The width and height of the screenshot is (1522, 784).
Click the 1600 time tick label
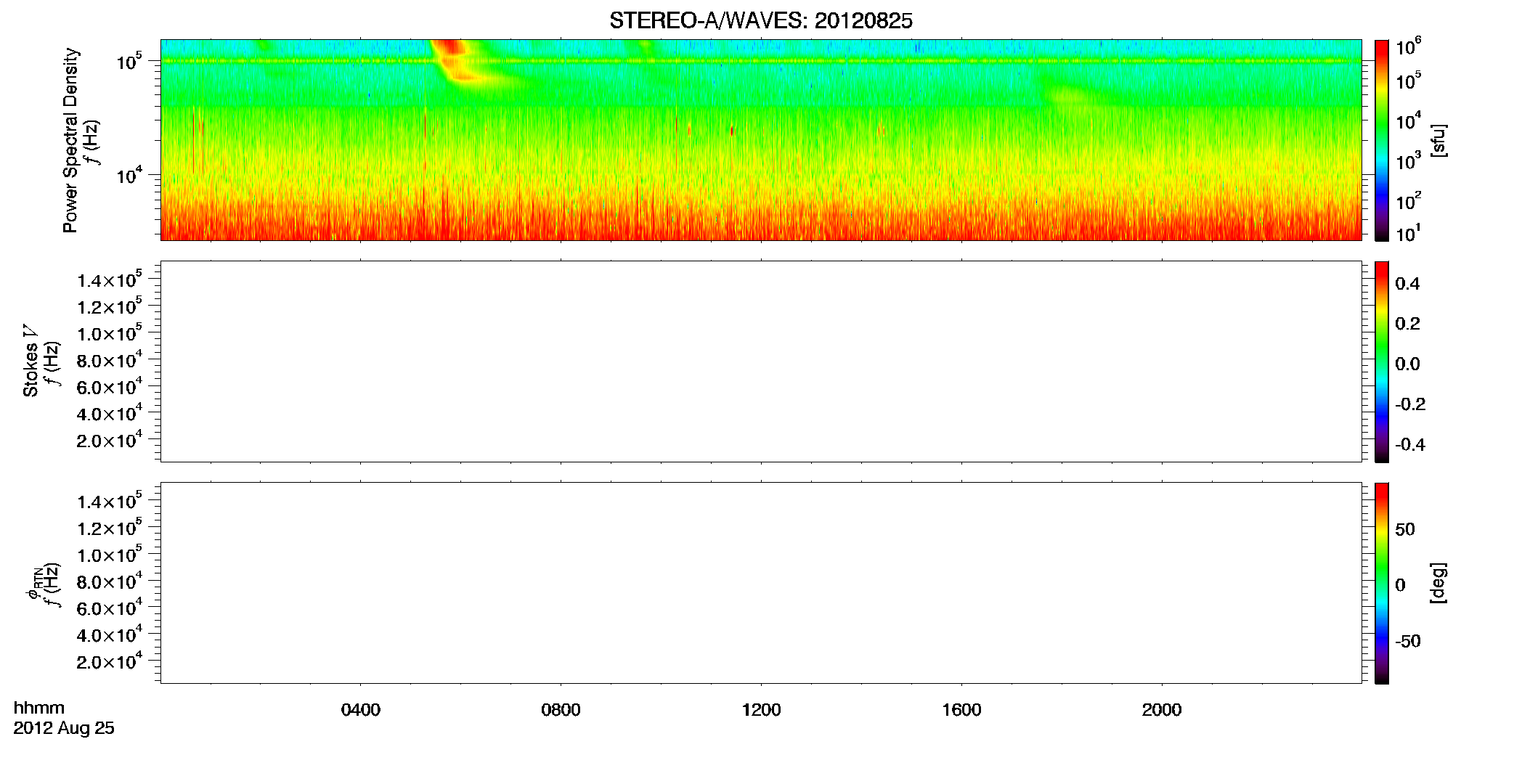[x=961, y=710]
